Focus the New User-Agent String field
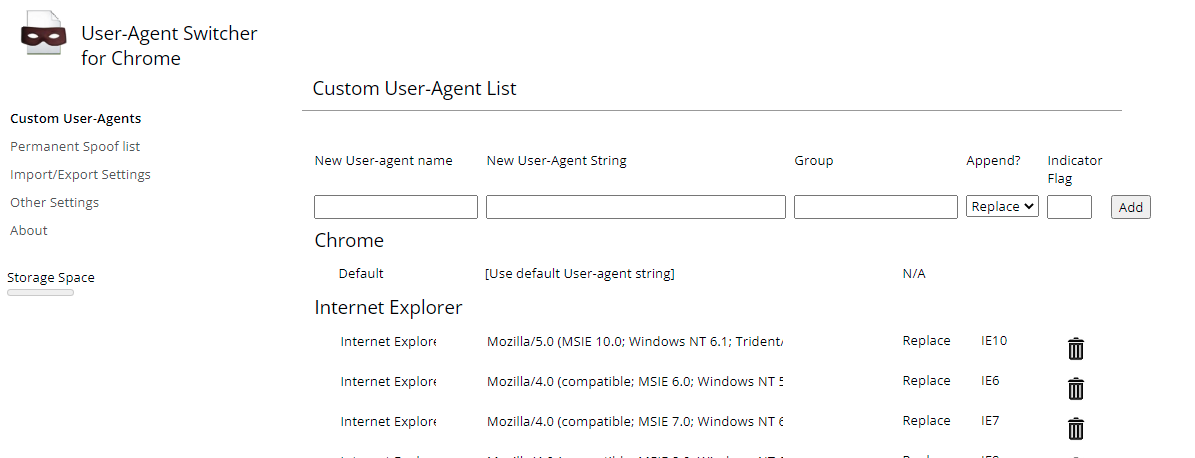Image resolution: width=1195 pixels, height=458 pixels. (x=636, y=207)
